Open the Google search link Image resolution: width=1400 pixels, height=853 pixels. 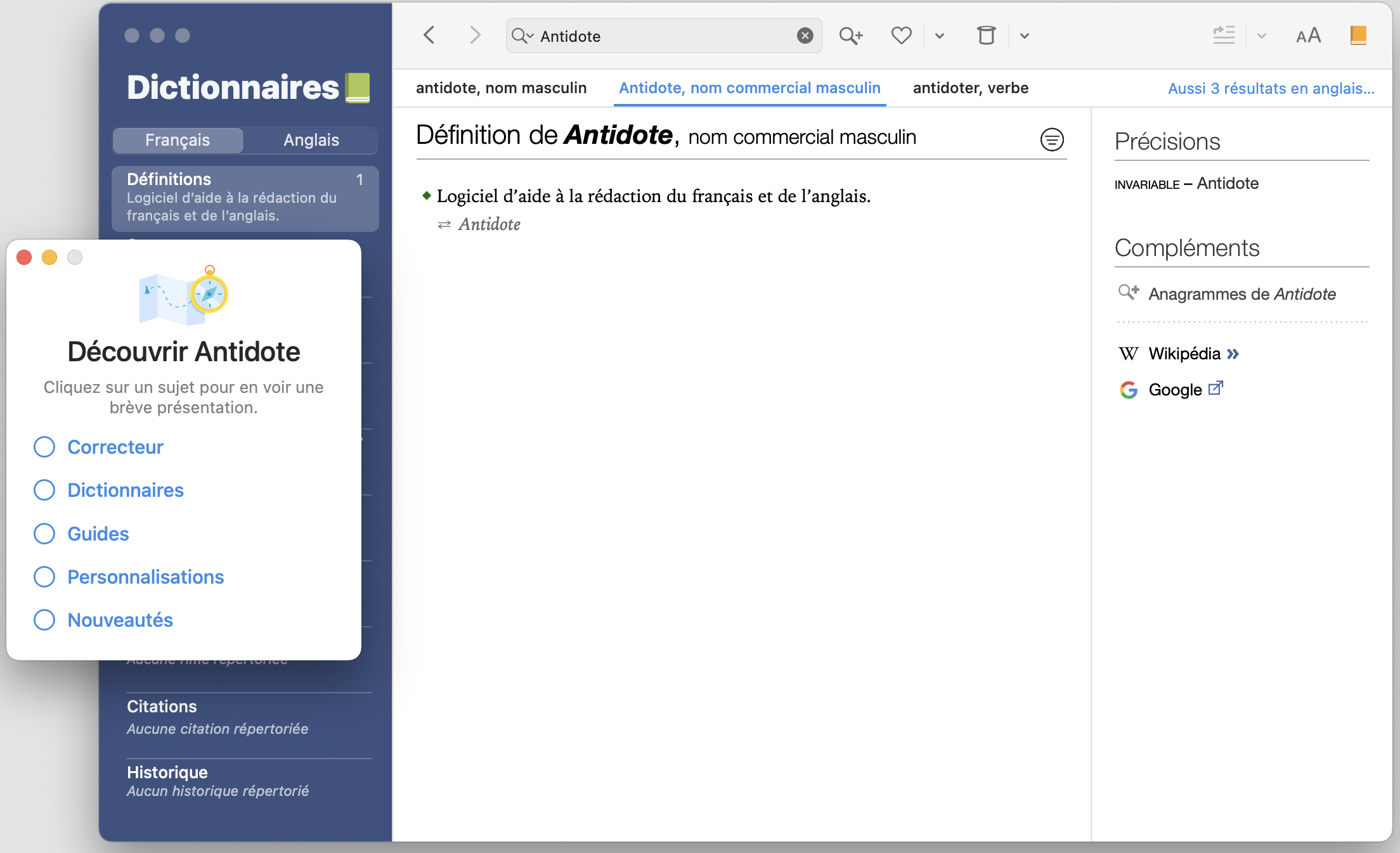(x=1175, y=390)
